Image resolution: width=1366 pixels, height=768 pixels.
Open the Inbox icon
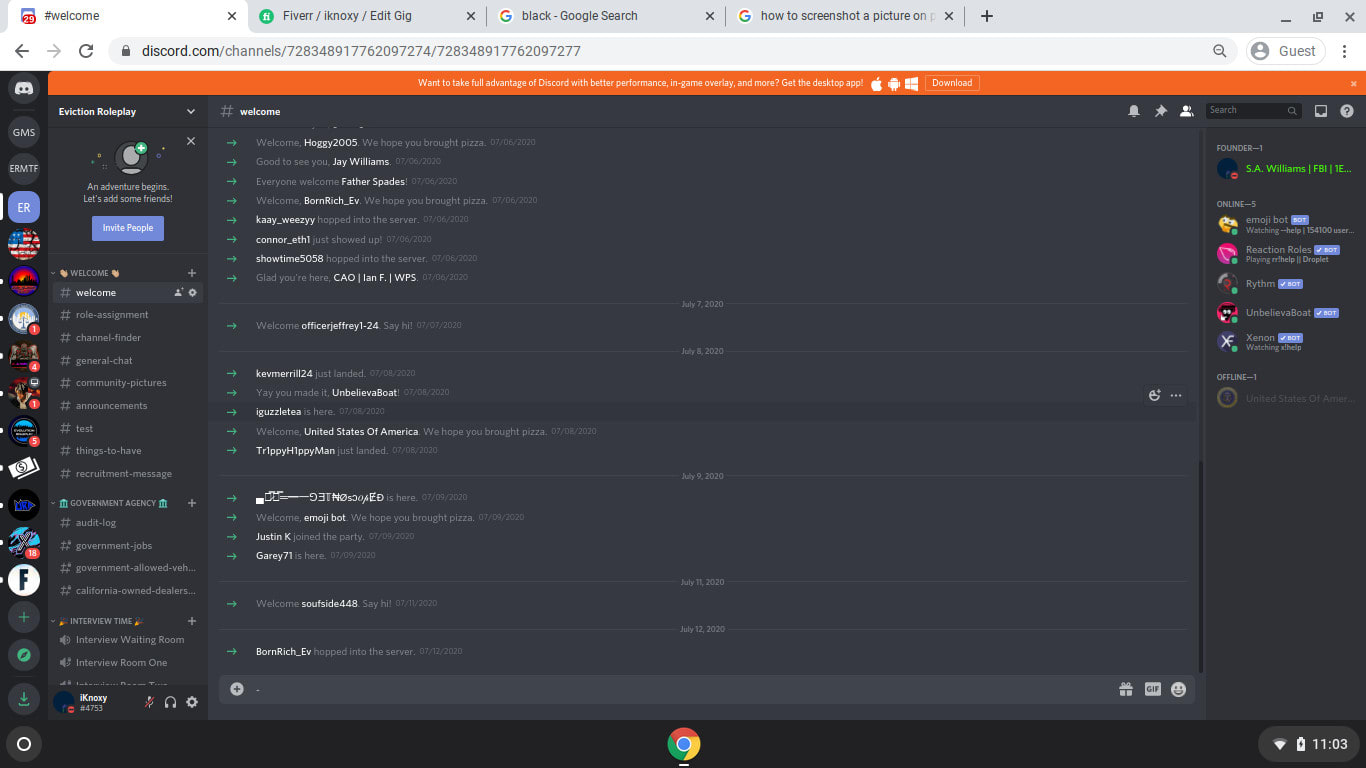[x=1321, y=111]
